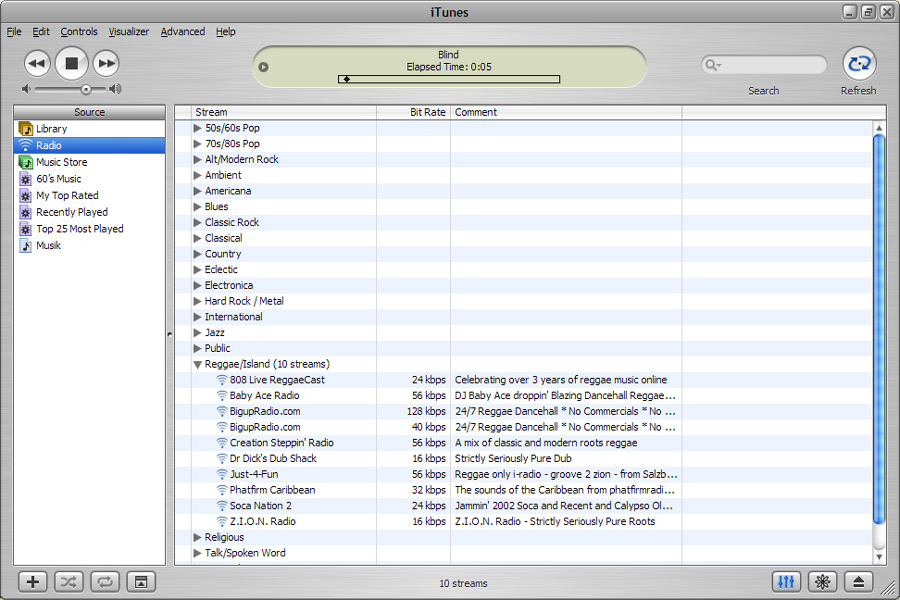Click the small stream arrow in the display

[x=263, y=67]
